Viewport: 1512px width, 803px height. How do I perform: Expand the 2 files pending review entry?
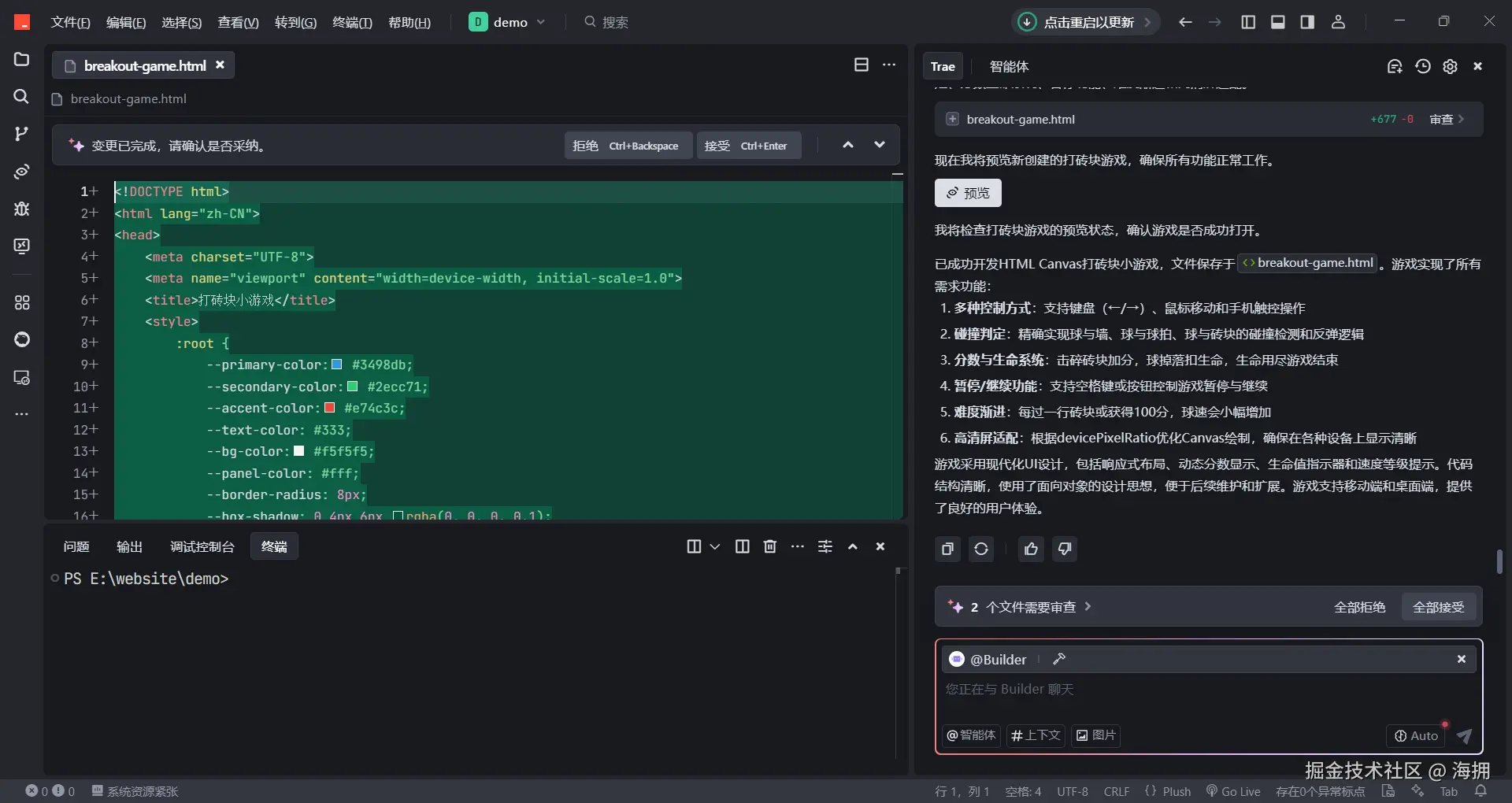[1088, 606]
